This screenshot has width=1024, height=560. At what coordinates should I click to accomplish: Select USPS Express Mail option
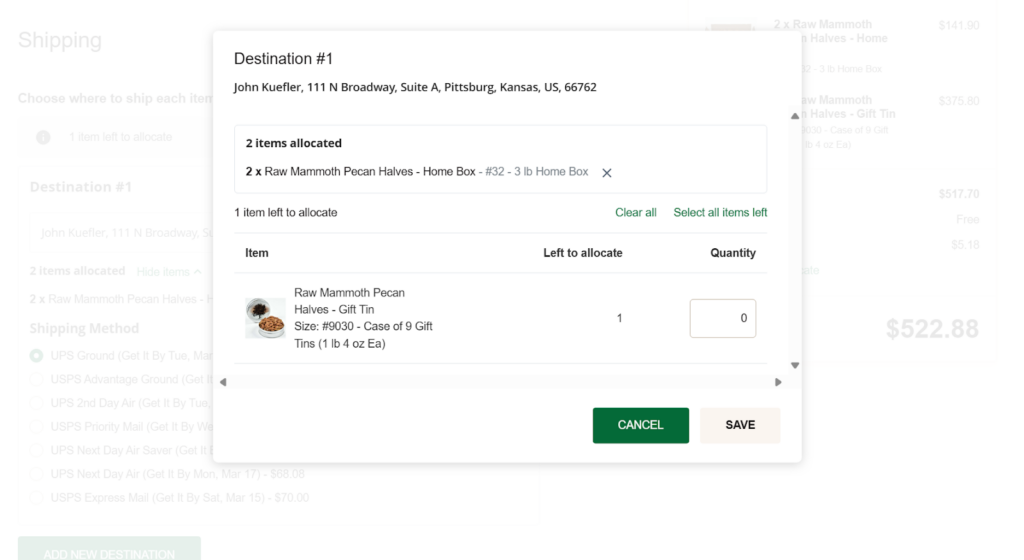(x=37, y=497)
